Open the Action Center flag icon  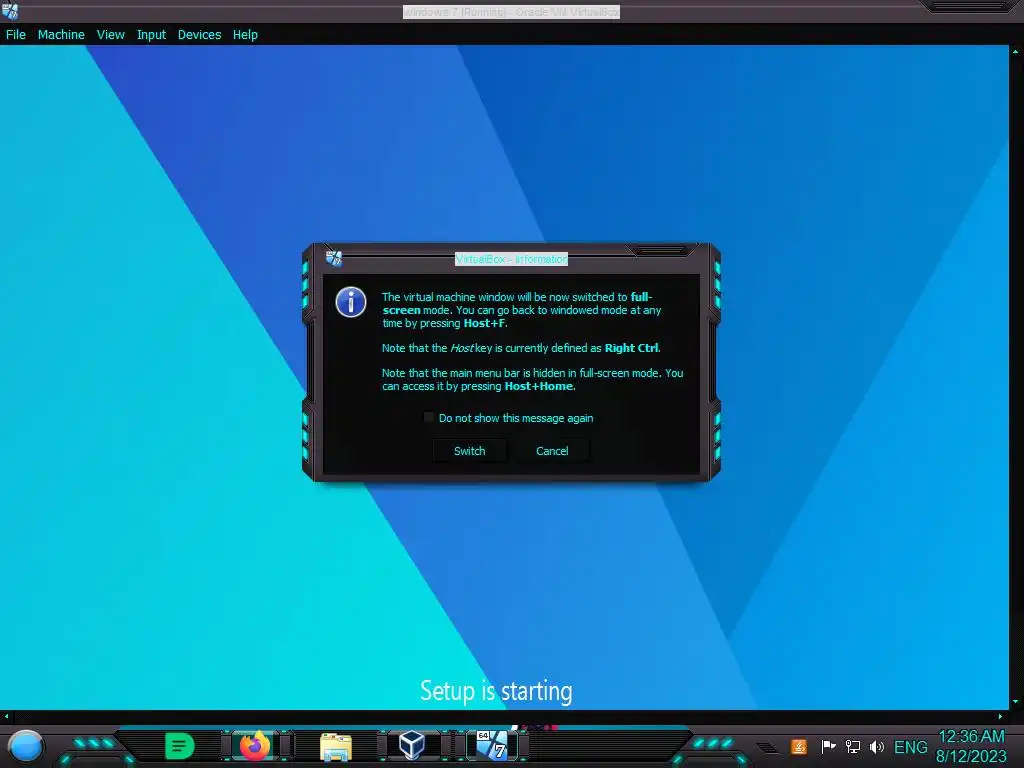click(828, 746)
